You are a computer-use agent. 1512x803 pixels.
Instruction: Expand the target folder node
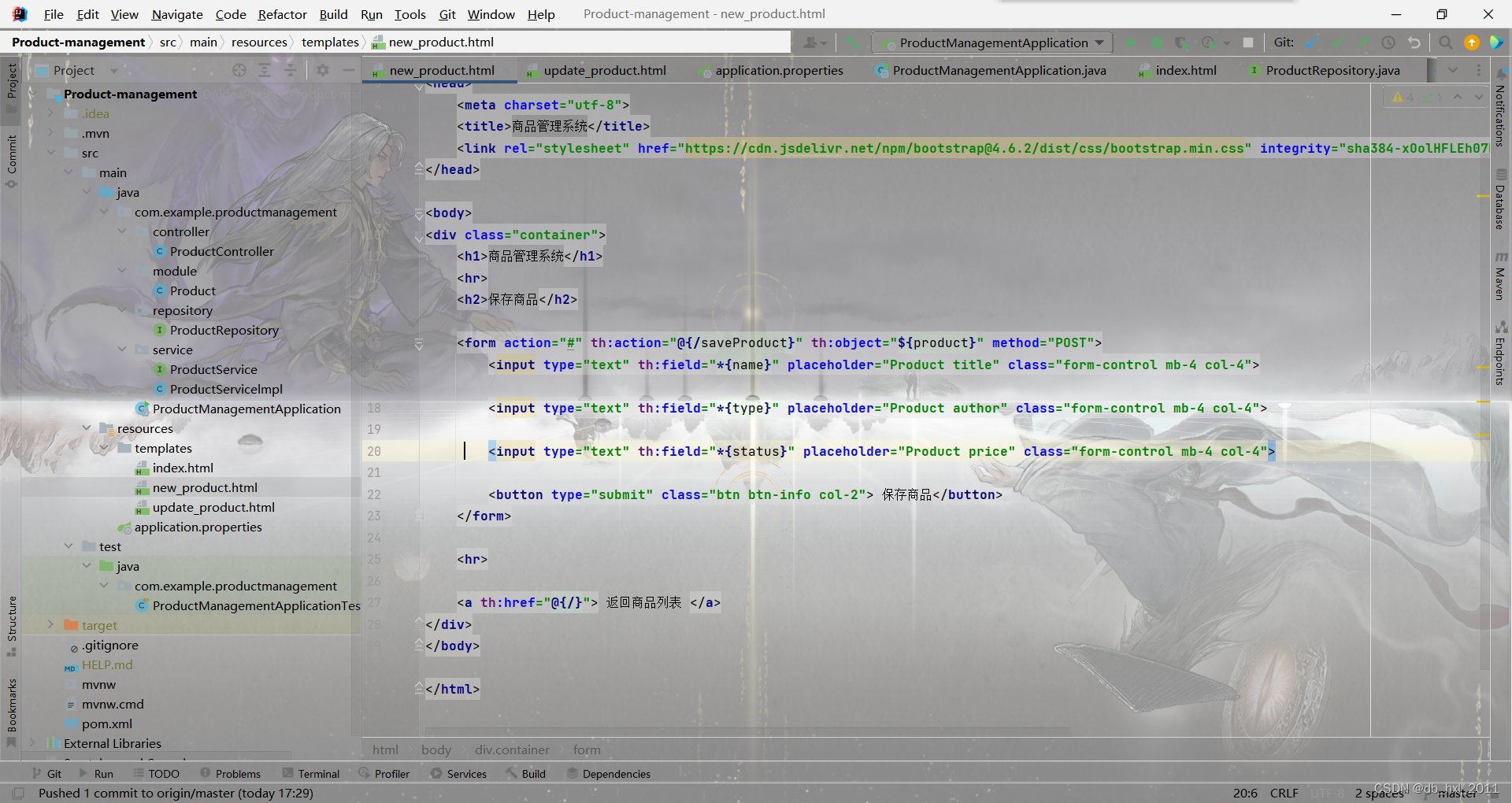point(50,625)
